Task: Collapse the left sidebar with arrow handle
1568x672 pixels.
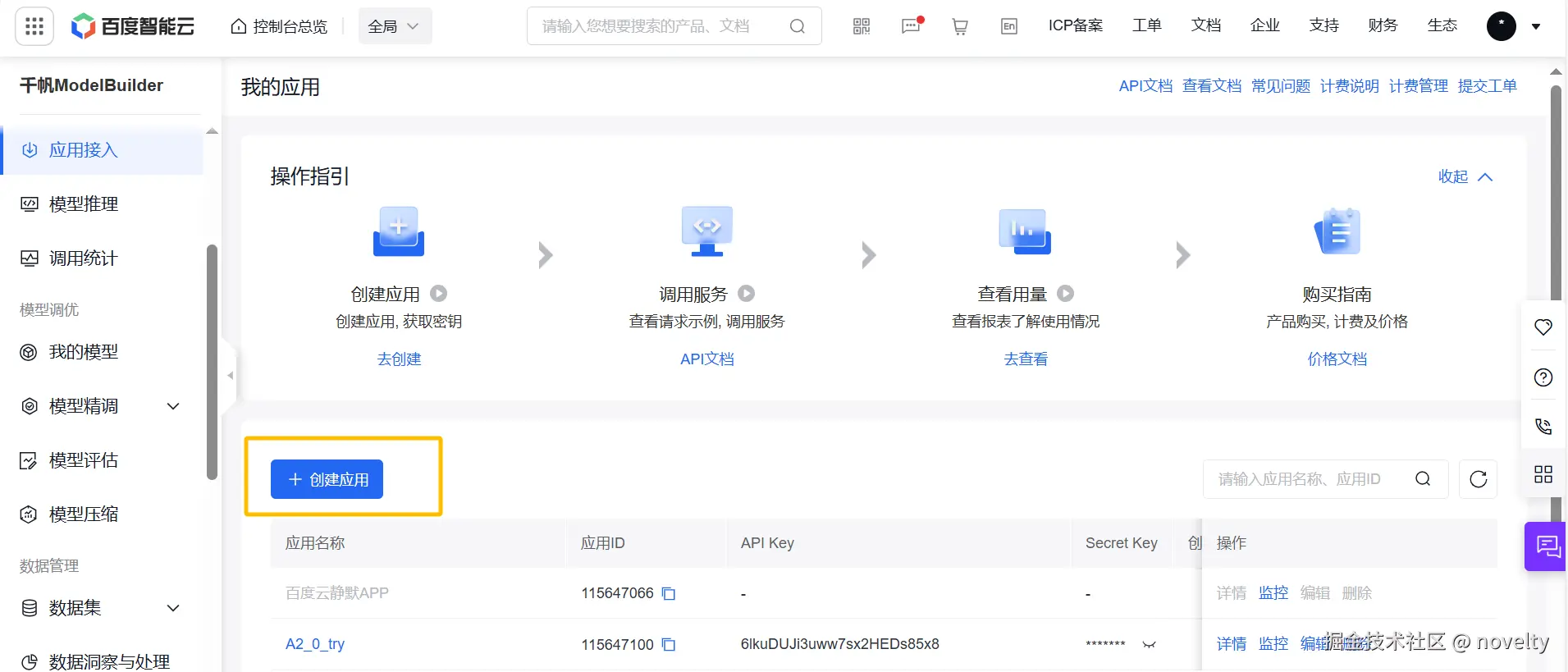Action: [x=231, y=376]
